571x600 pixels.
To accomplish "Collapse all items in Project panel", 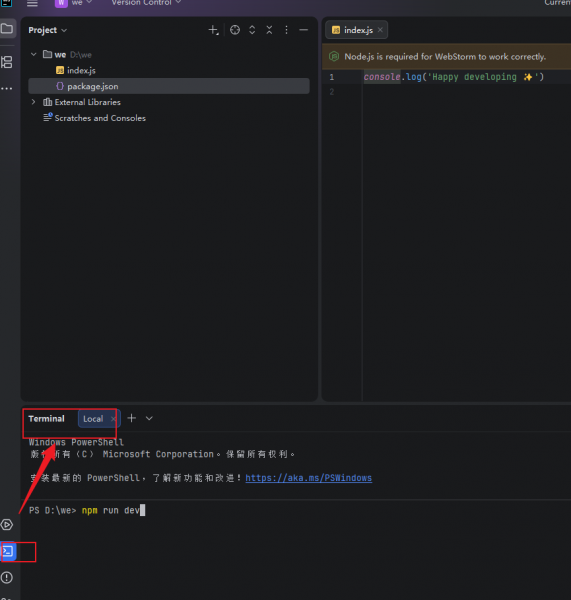I will click(269, 30).
